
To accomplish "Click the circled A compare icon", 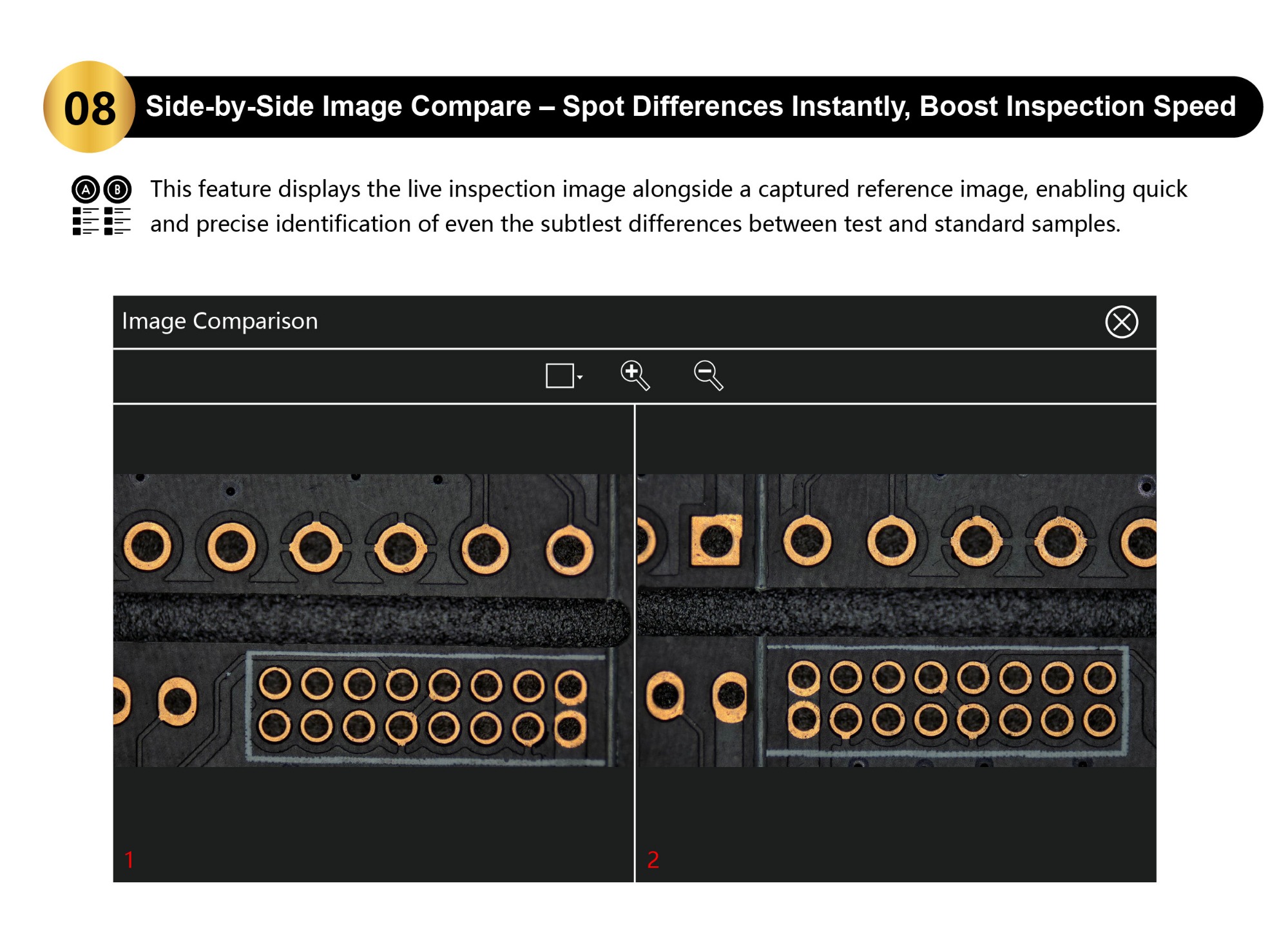I will [x=86, y=190].
